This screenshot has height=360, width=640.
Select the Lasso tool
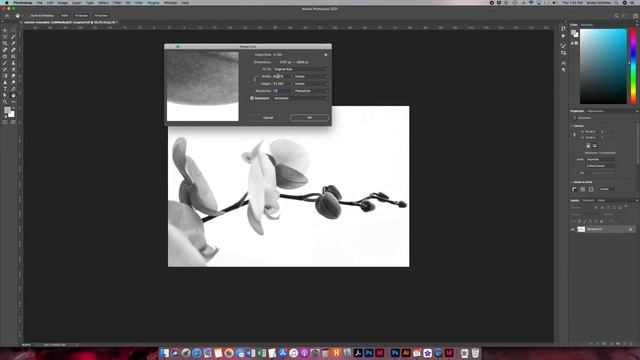[5, 37]
